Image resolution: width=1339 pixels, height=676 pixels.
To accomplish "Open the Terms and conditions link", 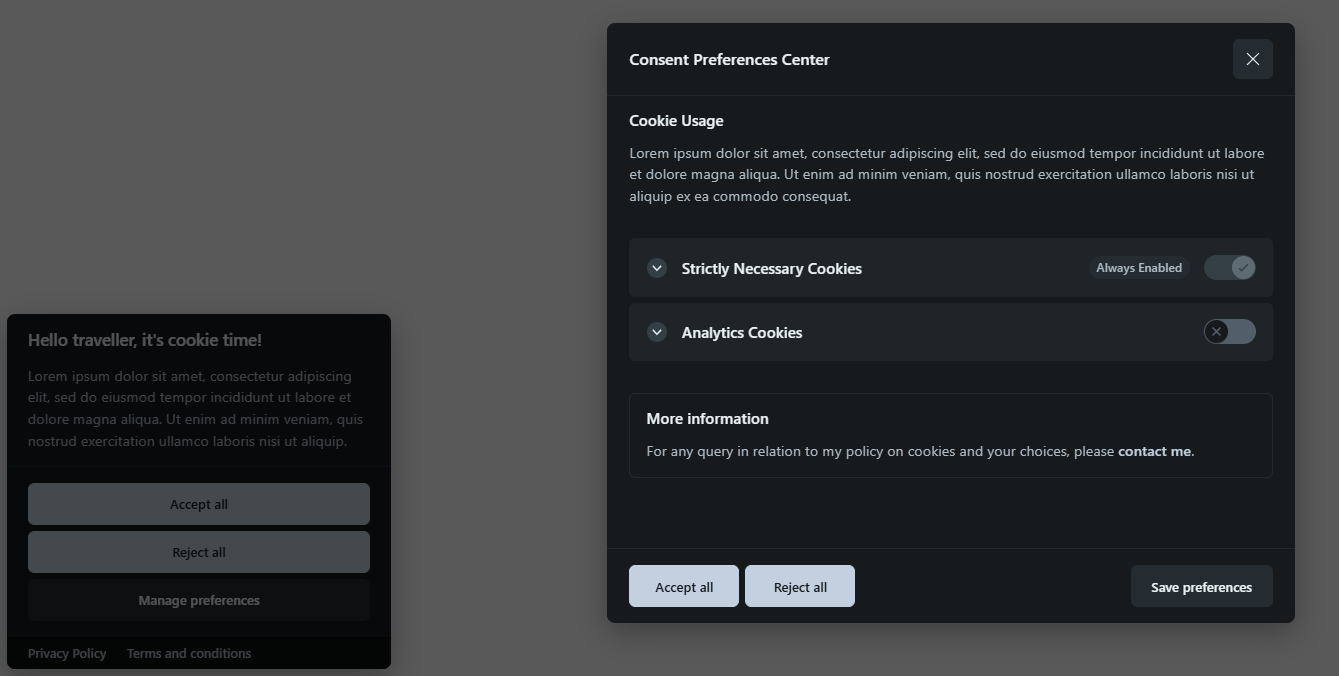I will 189,653.
